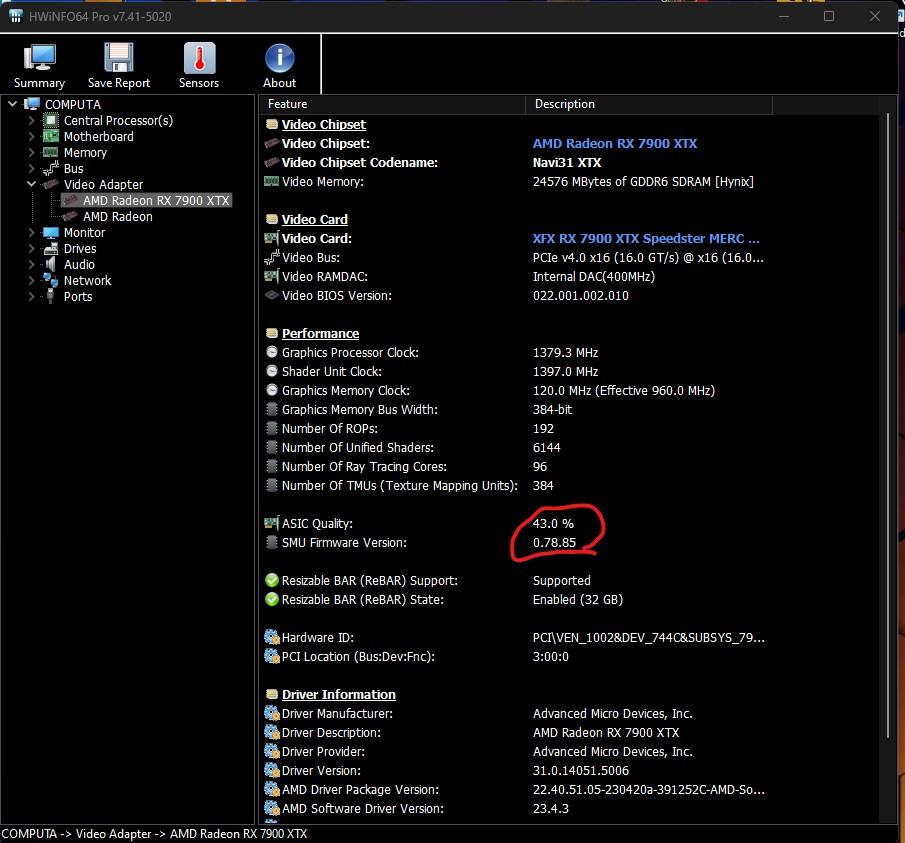
Task: Click the ReBAR Support green check icon
Action: pos(272,580)
